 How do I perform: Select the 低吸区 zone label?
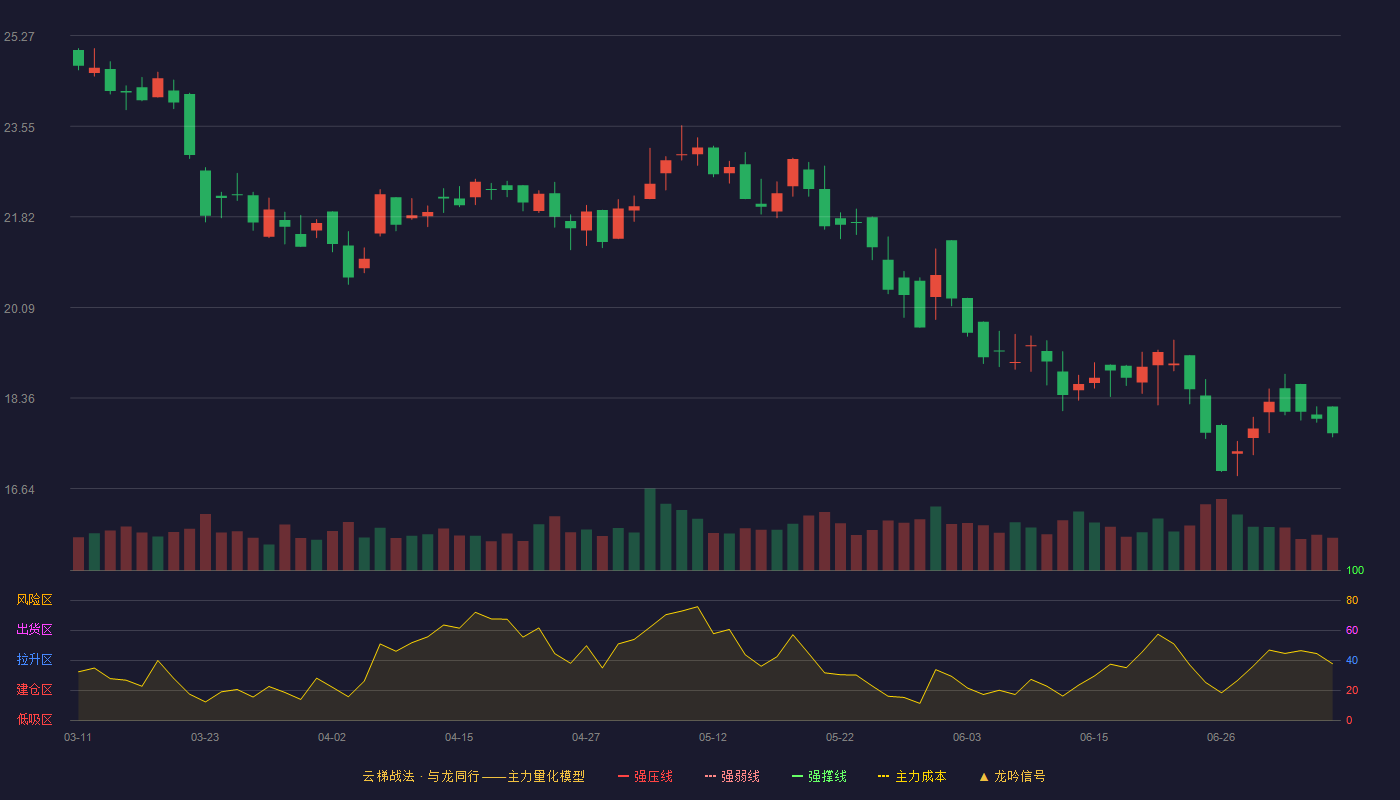pyautogui.click(x=34, y=719)
